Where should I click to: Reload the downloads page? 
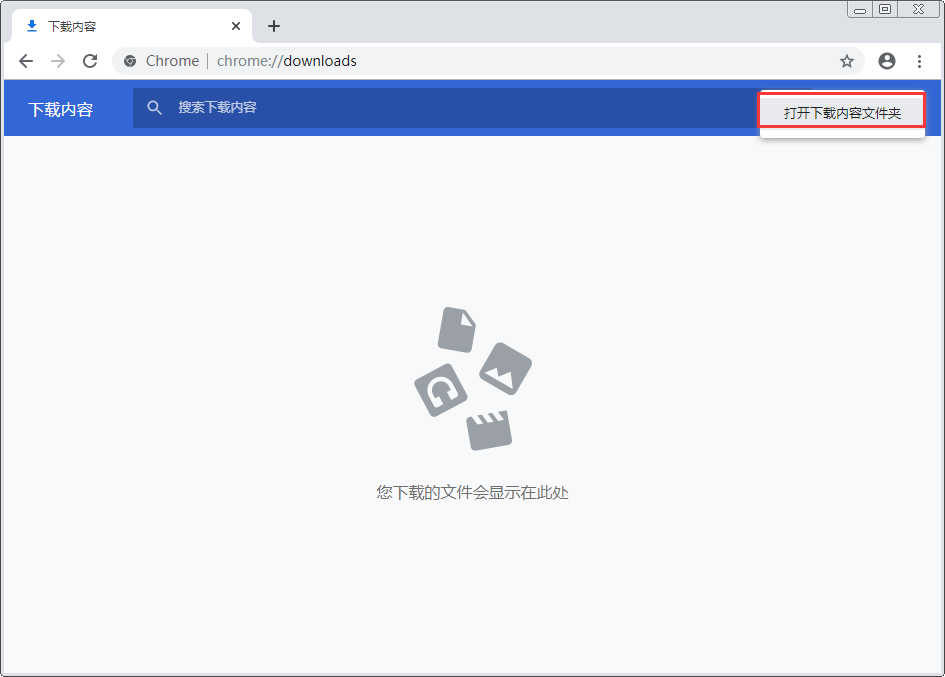(90, 61)
